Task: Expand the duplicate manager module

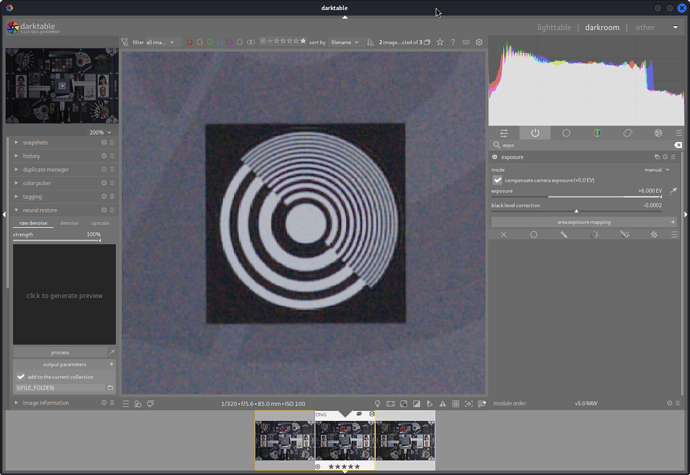Action: click(x=16, y=169)
